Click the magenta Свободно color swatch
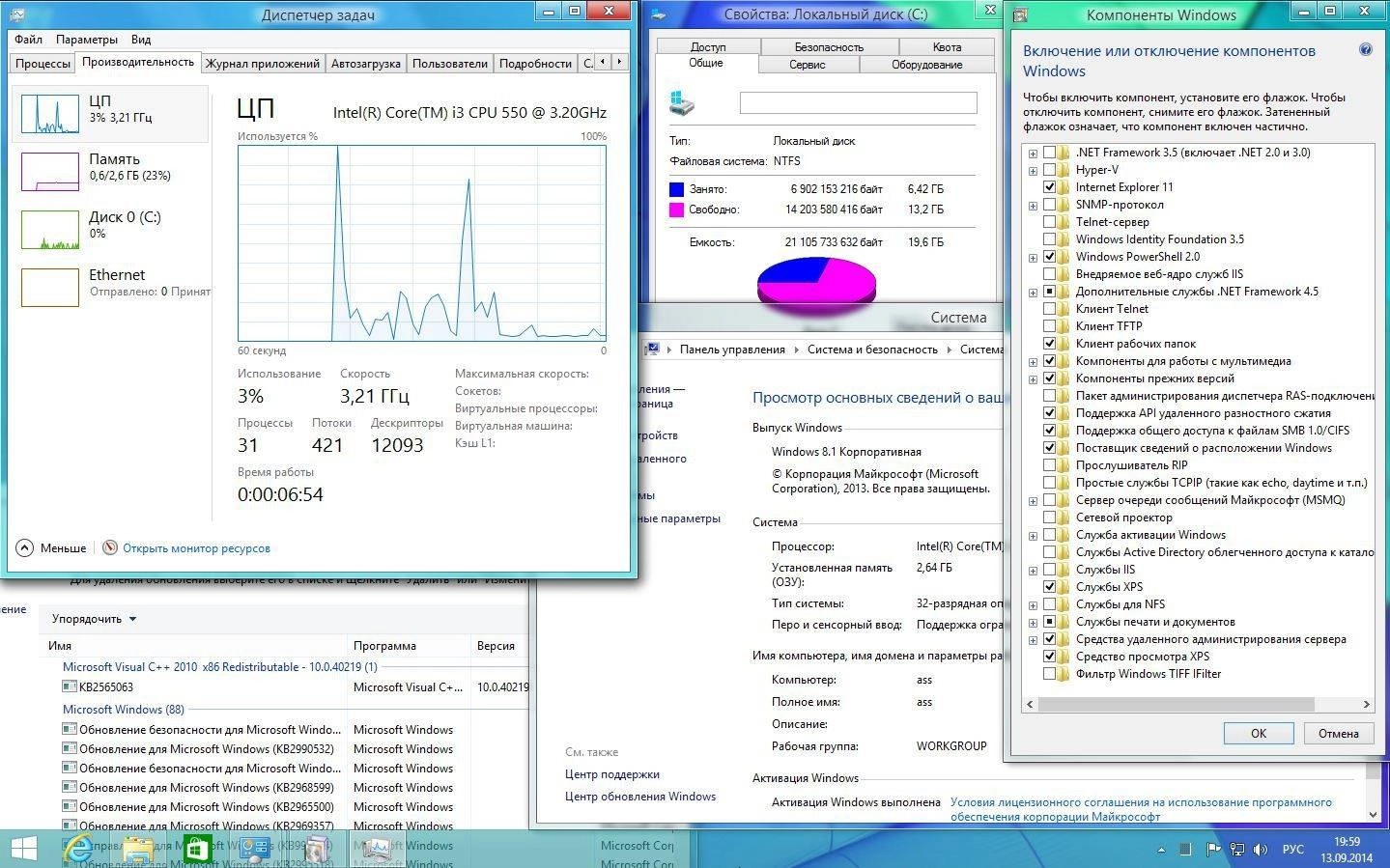The height and width of the screenshot is (868, 1390). click(x=676, y=210)
